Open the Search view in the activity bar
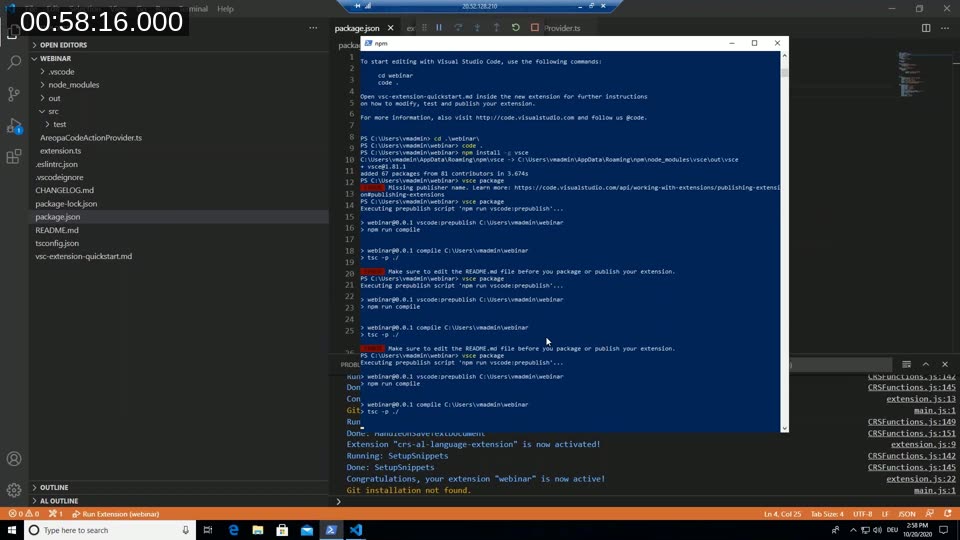 point(14,62)
